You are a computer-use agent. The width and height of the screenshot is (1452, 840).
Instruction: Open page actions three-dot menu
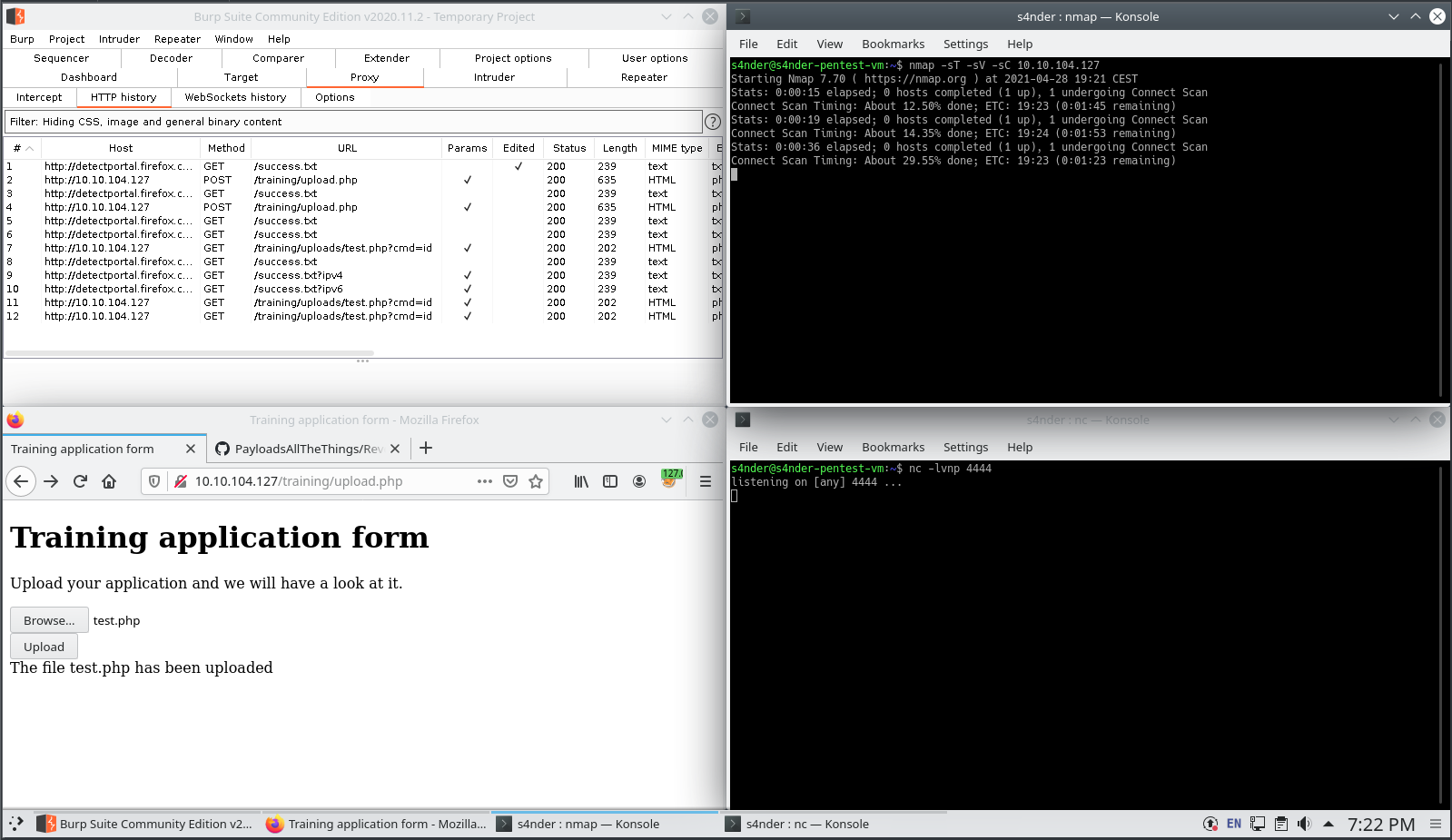coord(485,481)
